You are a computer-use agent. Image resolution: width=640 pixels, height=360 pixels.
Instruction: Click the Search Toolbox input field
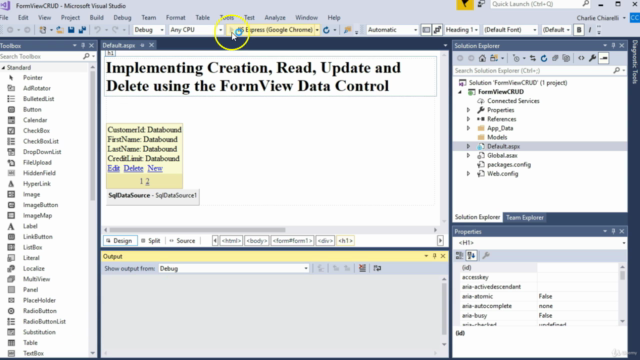(x=41, y=56)
